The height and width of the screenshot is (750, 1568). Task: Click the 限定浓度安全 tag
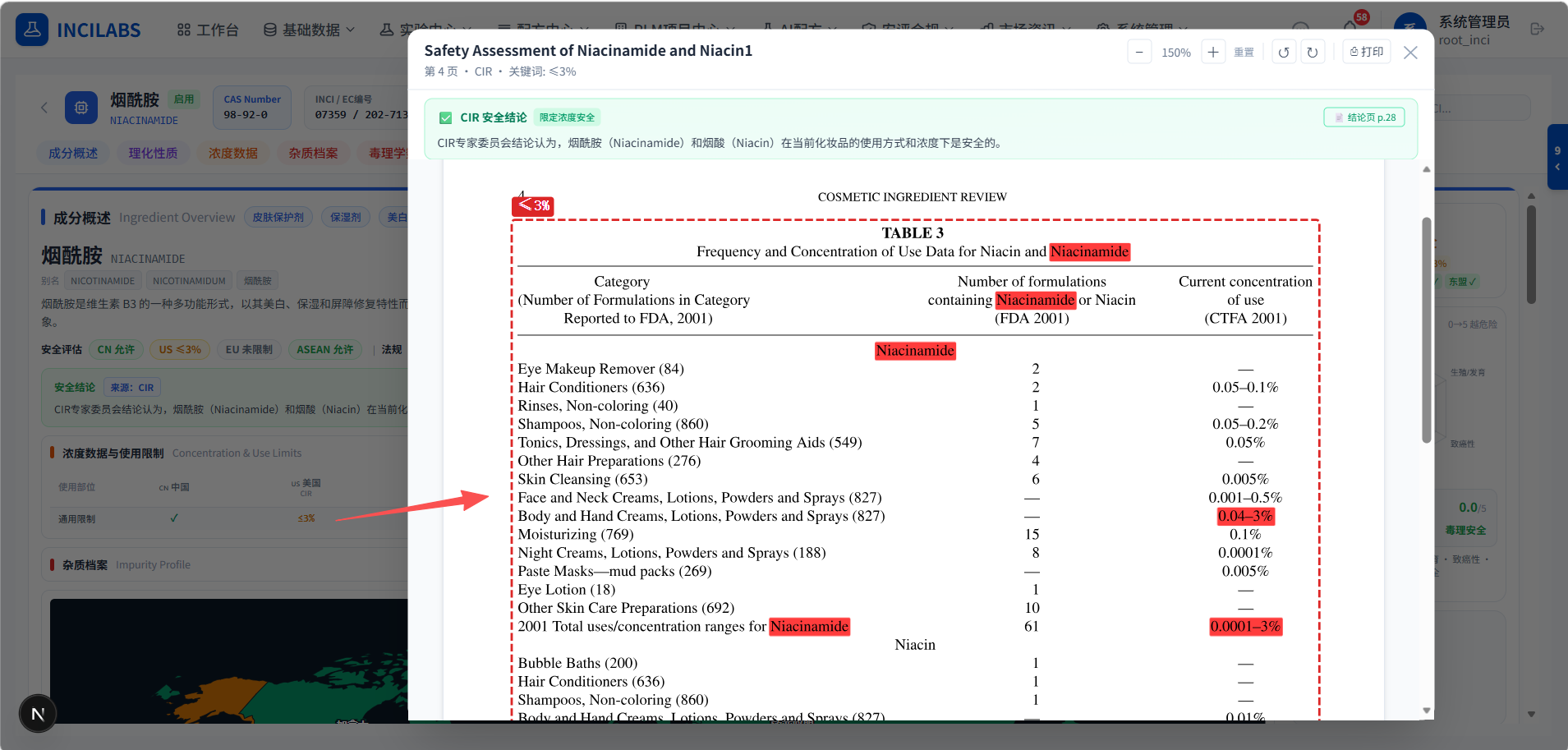(567, 117)
